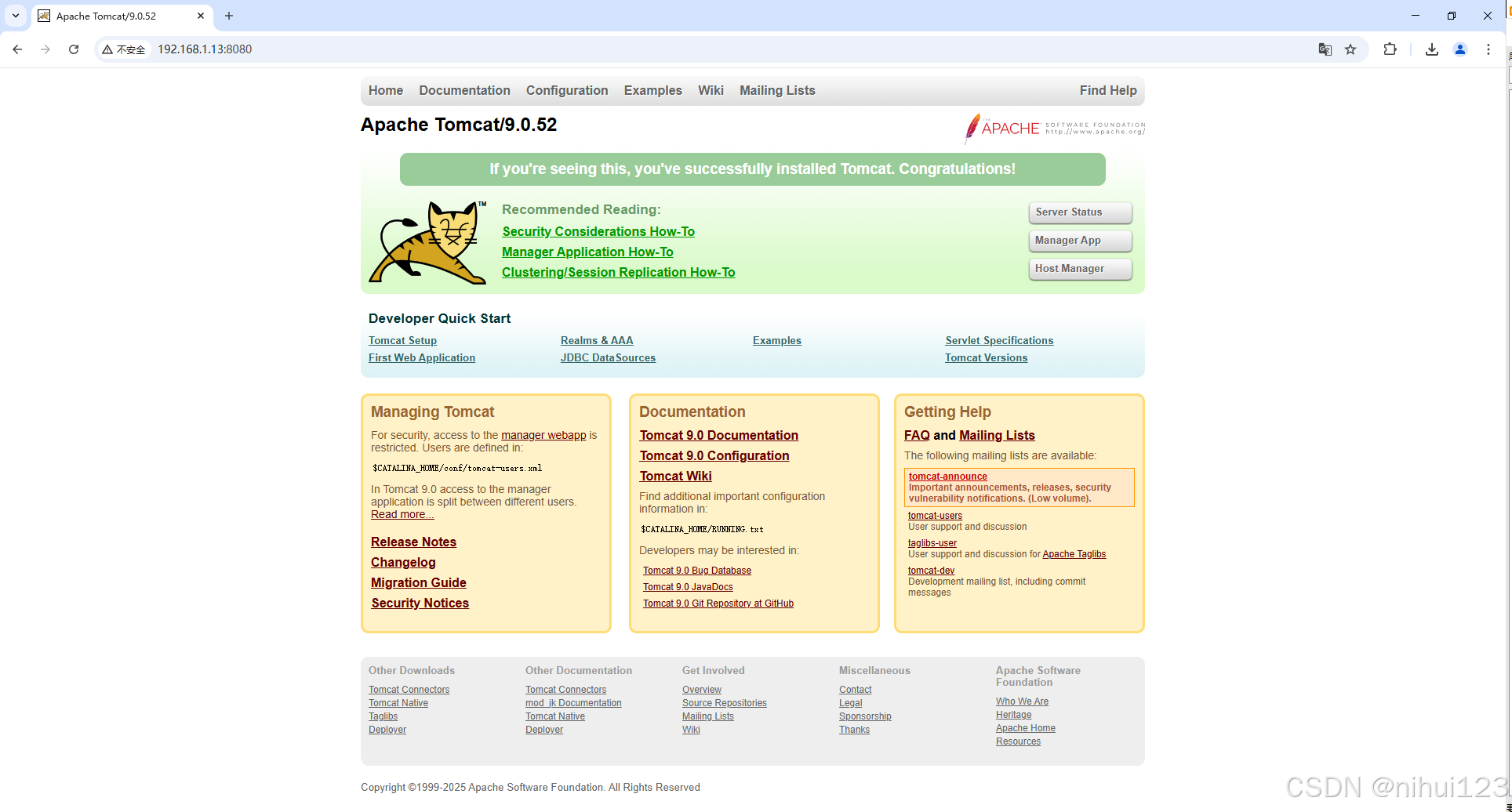This screenshot has height=812, width=1512.
Task: Open the Chrome three-dot menu
Action: tap(1488, 49)
